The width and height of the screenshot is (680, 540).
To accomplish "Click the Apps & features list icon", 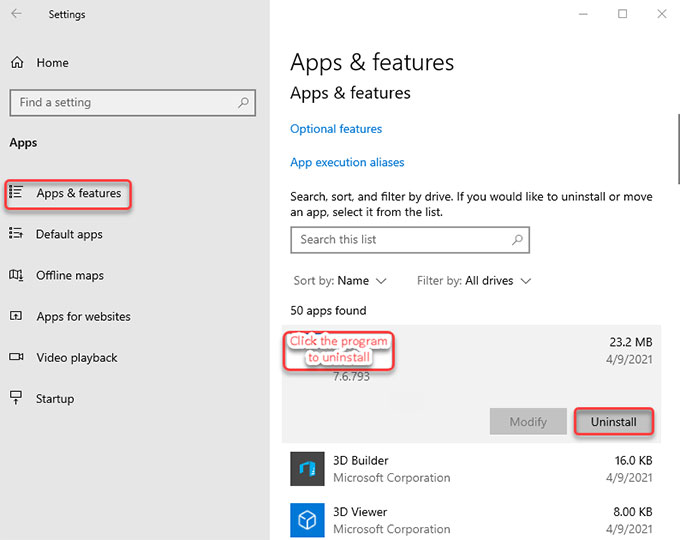I will [16, 192].
